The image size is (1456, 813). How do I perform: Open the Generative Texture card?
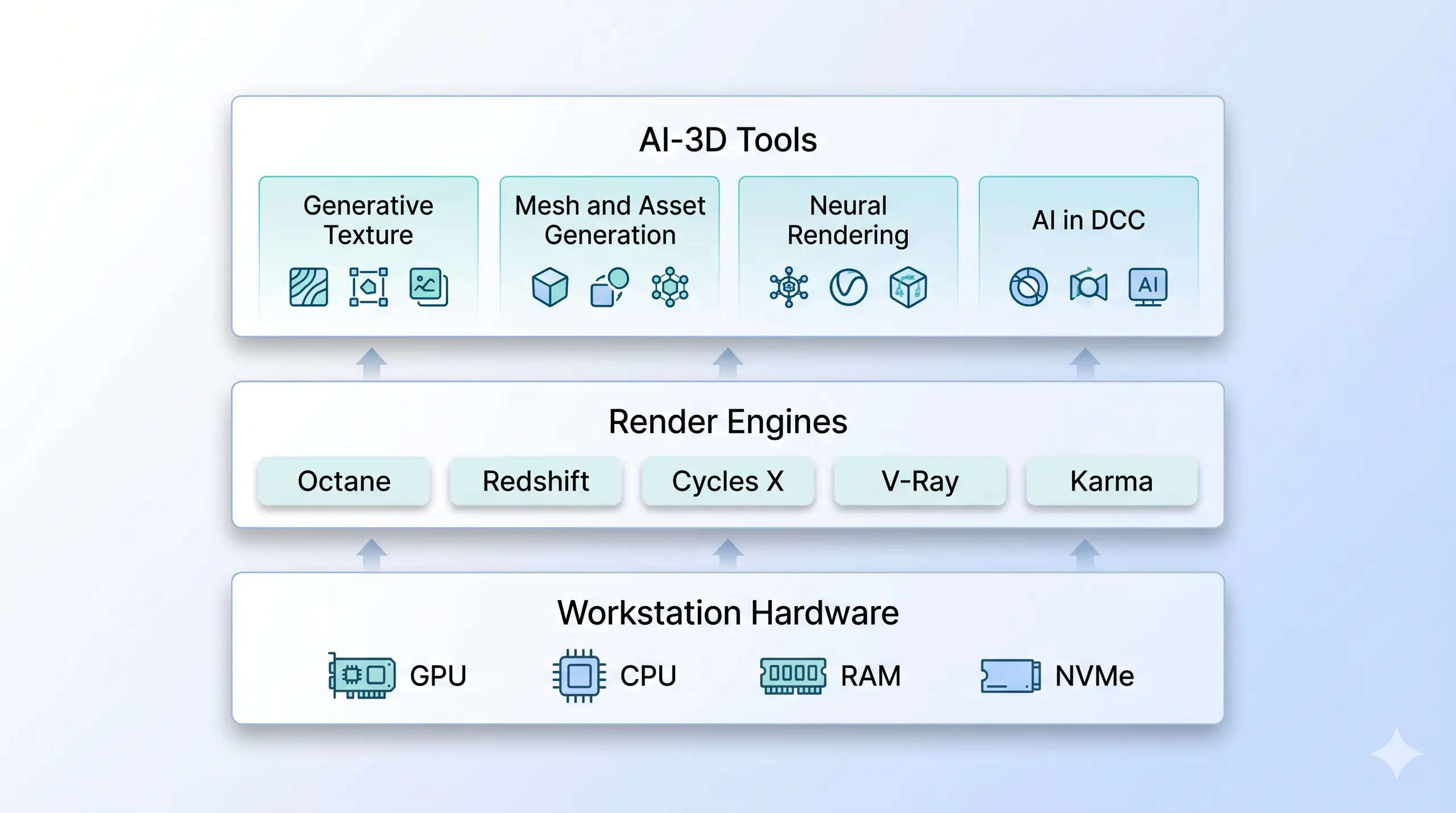pyautogui.click(x=369, y=247)
